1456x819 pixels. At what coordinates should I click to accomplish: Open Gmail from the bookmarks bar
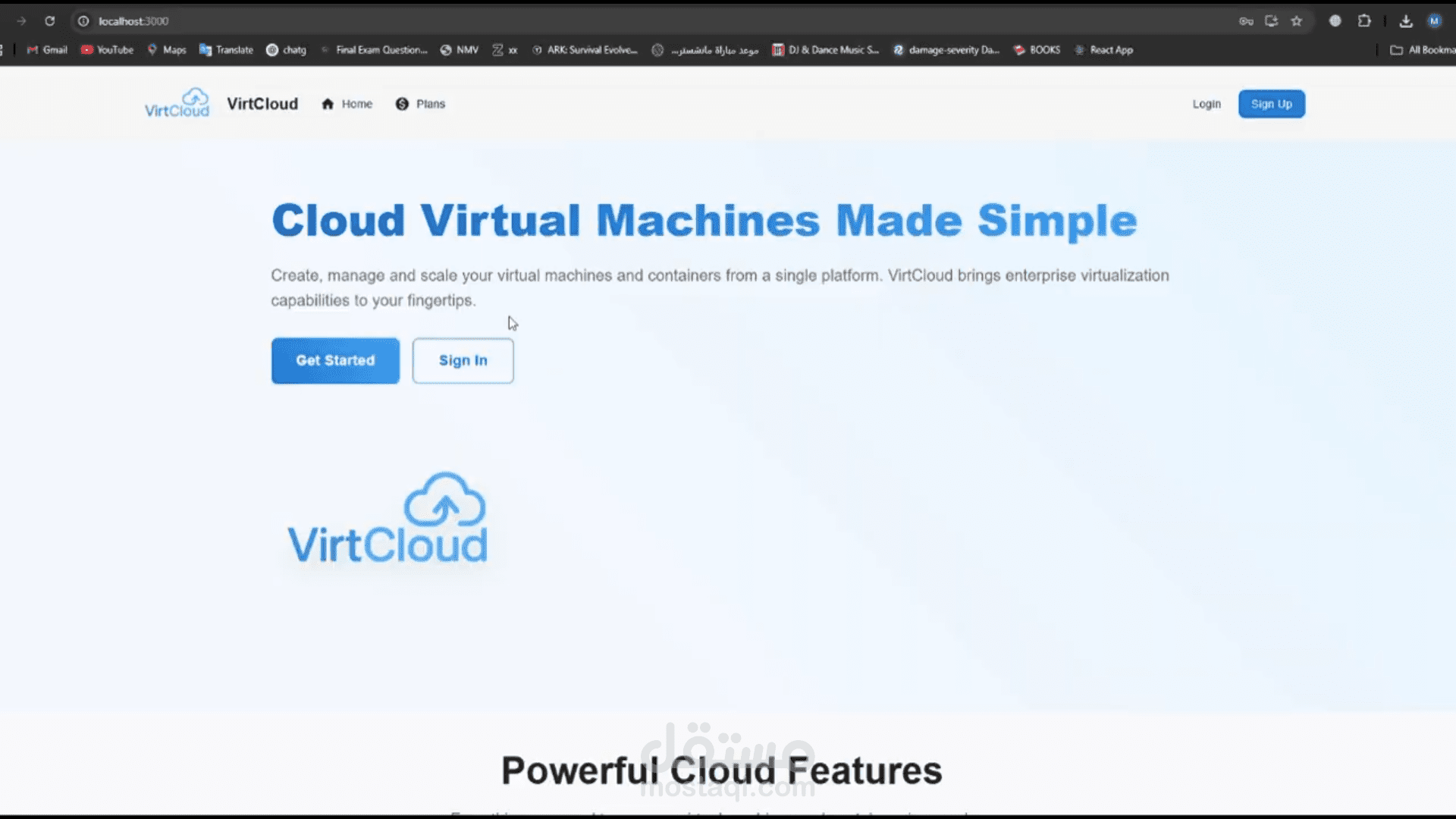(x=46, y=49)
